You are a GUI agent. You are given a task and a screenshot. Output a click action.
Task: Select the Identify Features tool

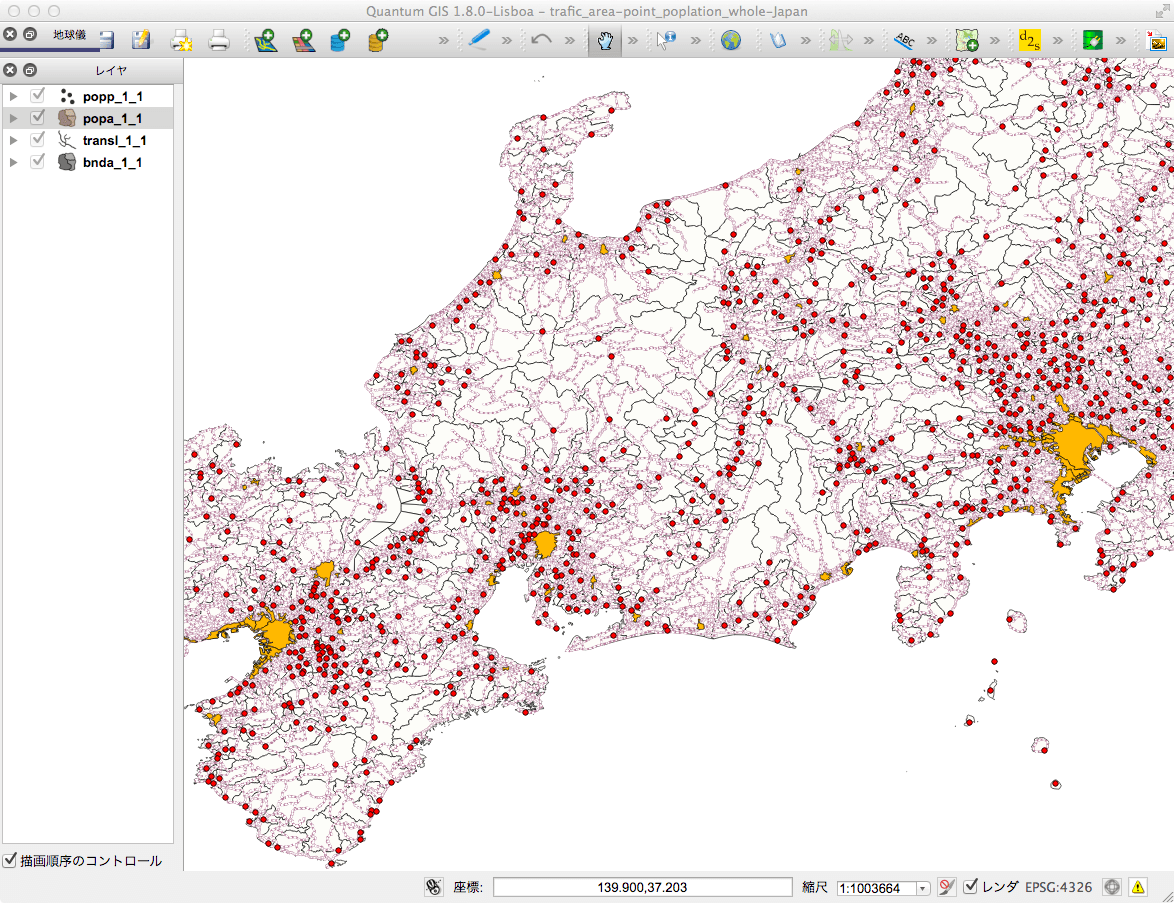tap(666, 41)
